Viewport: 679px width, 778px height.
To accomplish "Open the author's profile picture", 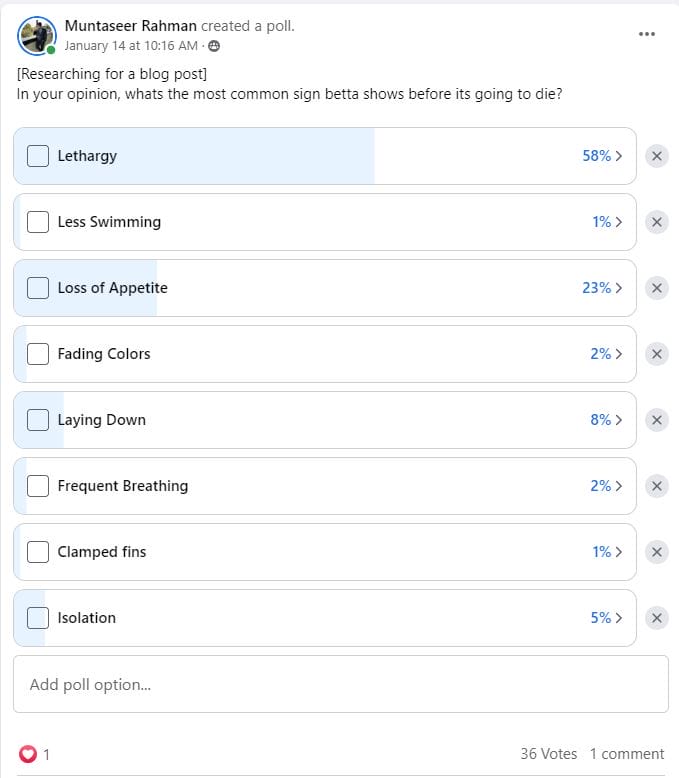I will click(x=37, y=35).
